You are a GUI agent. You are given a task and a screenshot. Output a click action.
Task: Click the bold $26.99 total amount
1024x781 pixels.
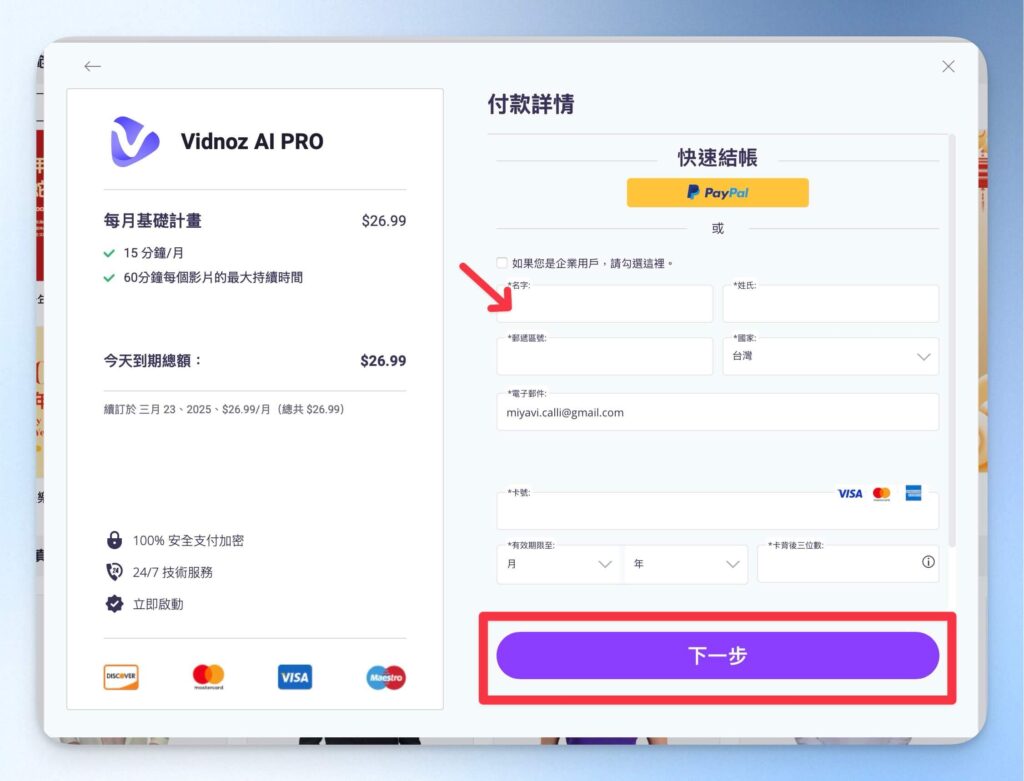[383, 360]
